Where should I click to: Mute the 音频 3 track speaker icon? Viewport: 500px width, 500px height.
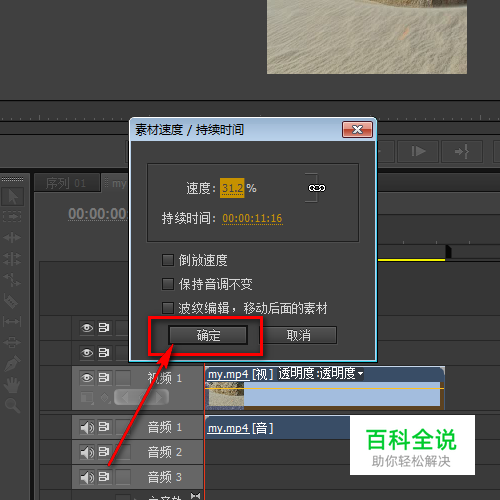pos(87,477)
